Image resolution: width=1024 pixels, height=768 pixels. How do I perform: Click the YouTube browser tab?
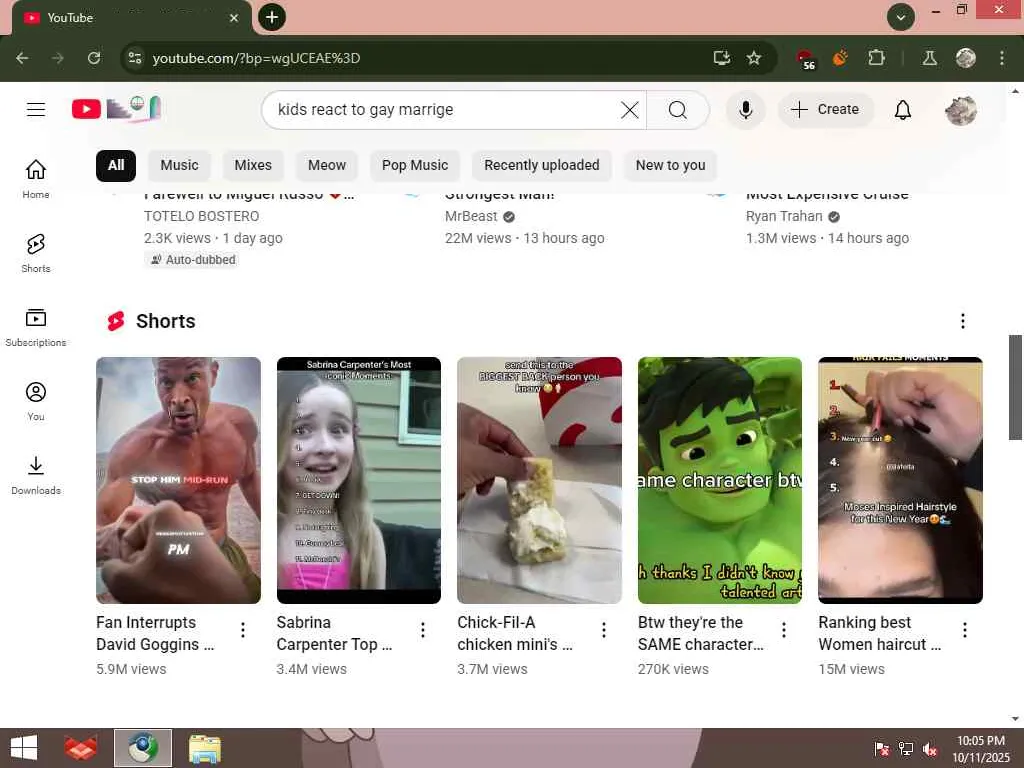click(x=131, y=18)
